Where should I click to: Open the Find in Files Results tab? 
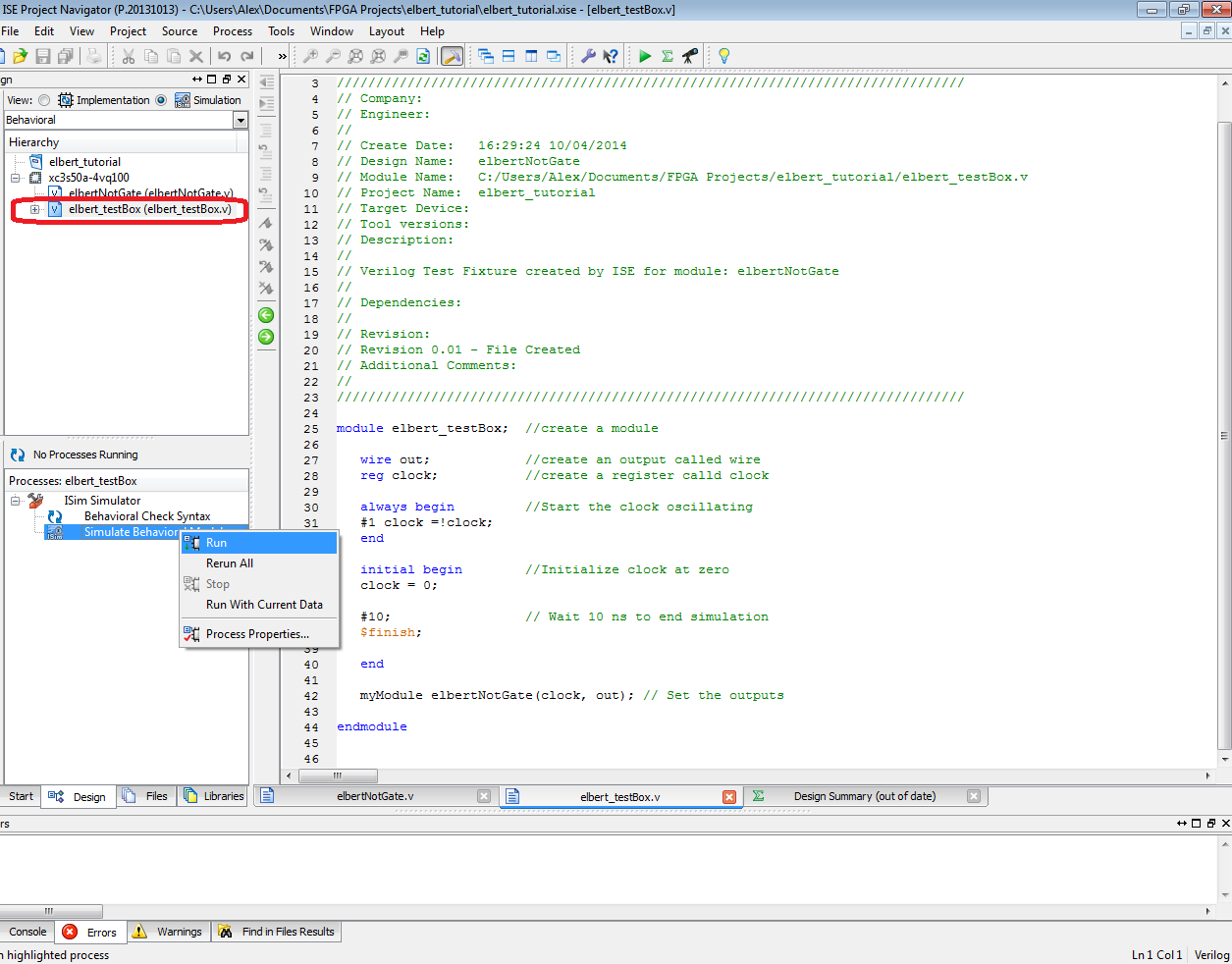(x=277, y=932)
